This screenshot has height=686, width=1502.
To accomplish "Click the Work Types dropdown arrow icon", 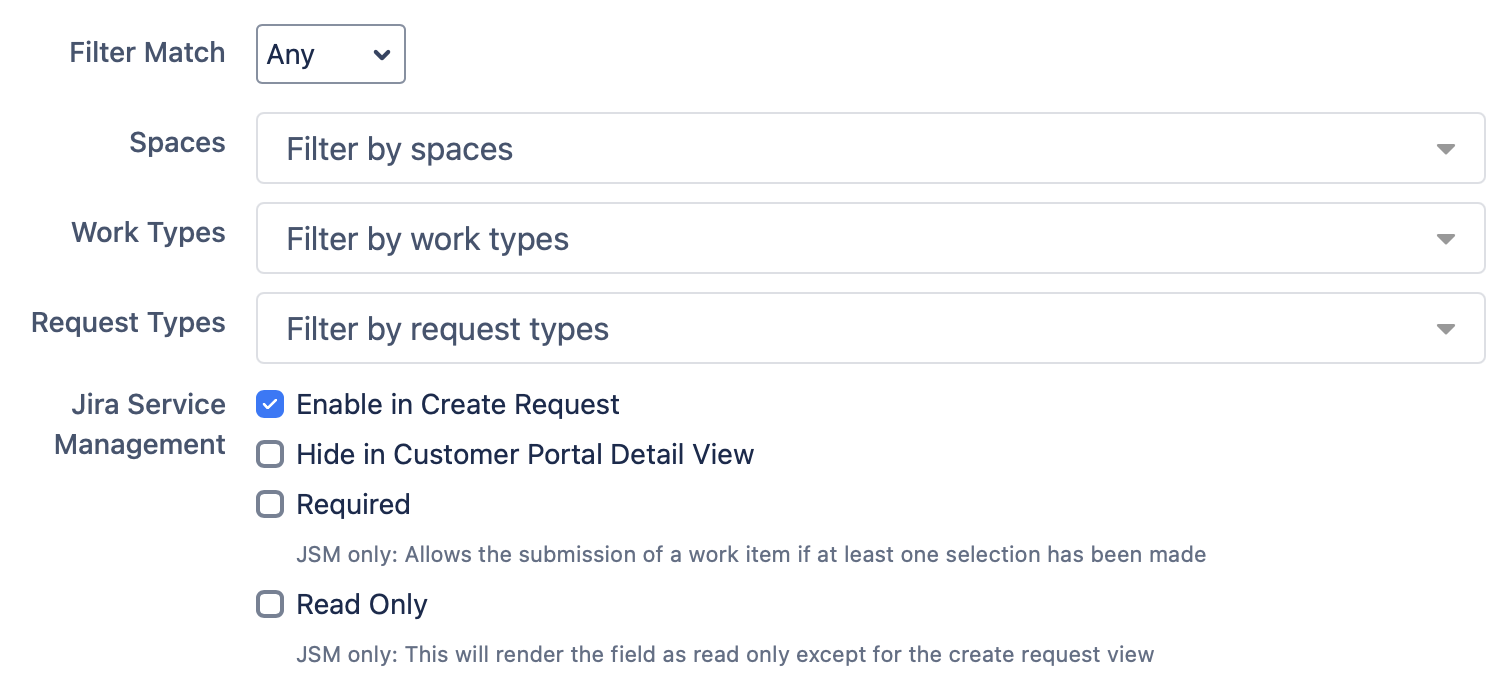I will coord(1446,238).
